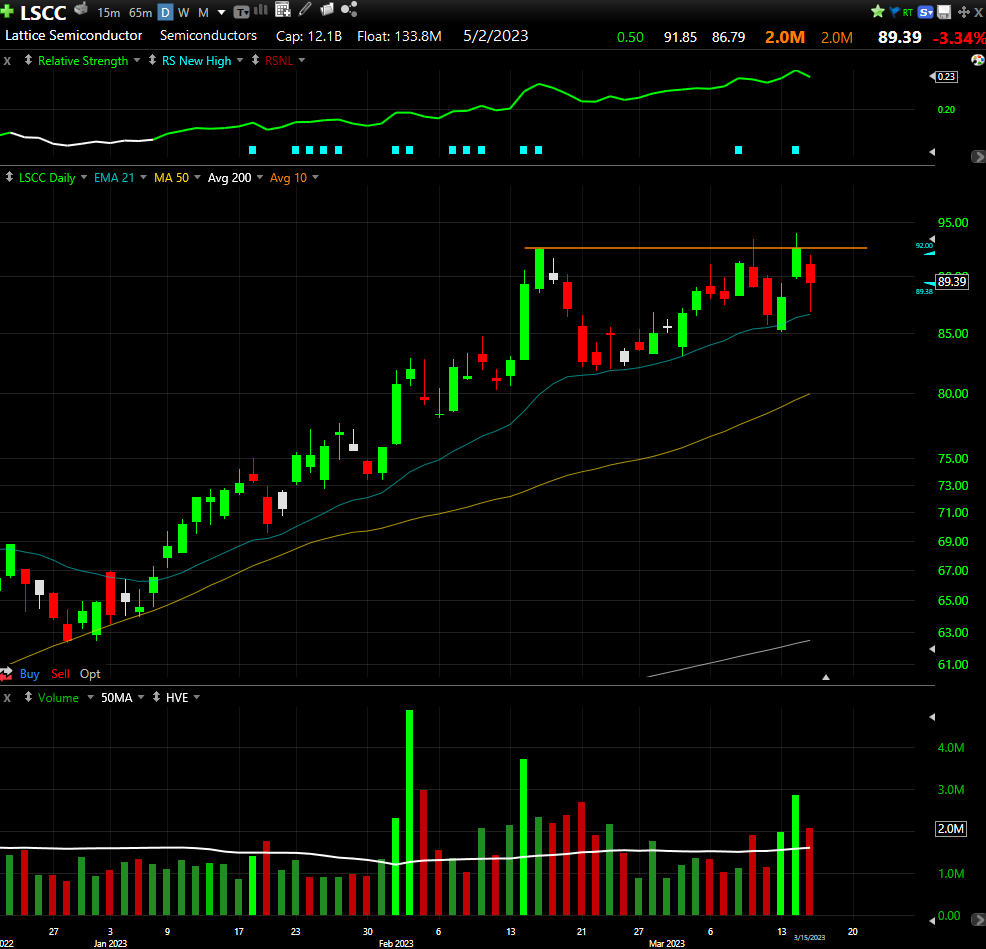Expand the 50MA dropdown arrow
Screen dimensions: 986x949
(141, 697)
